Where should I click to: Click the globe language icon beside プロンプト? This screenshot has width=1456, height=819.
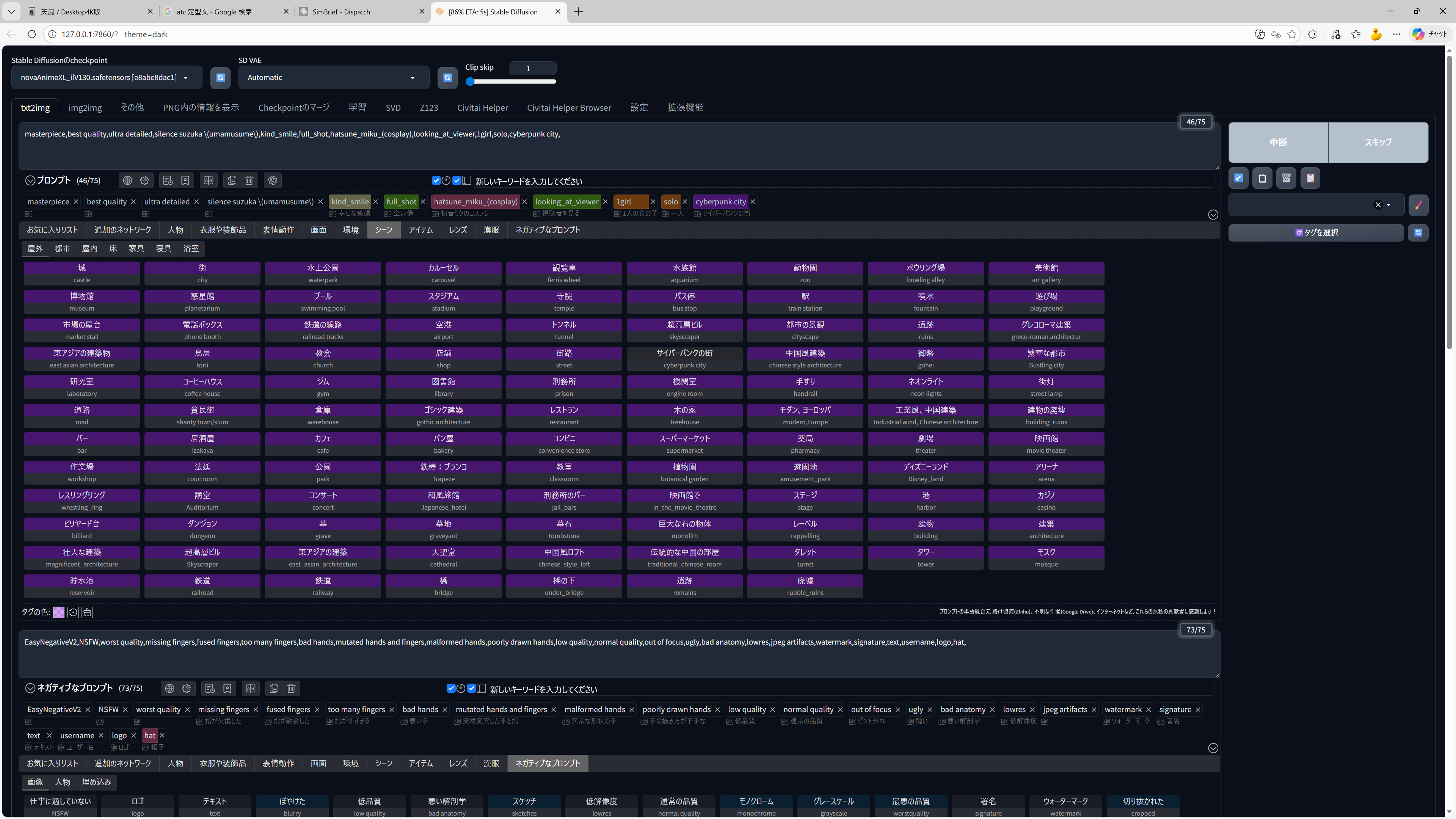coord(128,180)
